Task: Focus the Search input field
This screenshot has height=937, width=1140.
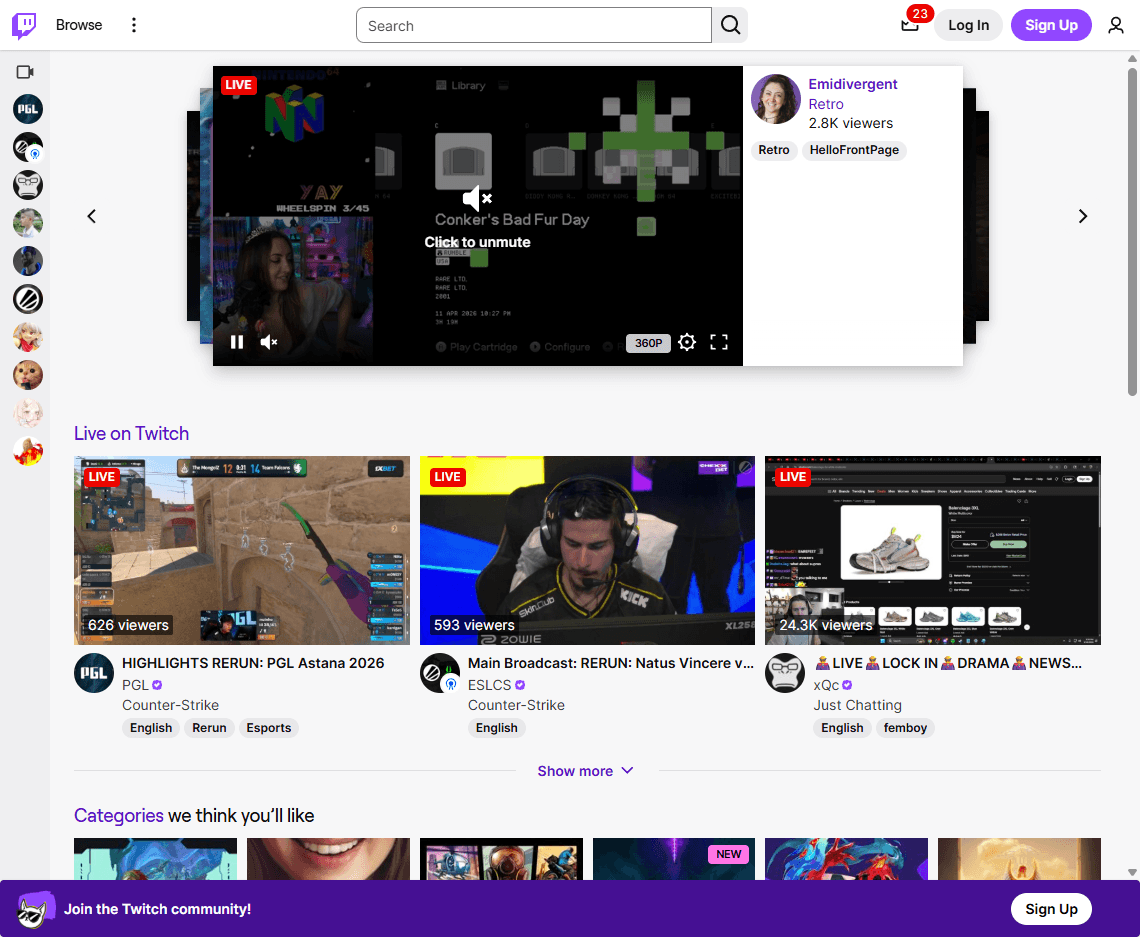Action: click(x=534, y=25)
